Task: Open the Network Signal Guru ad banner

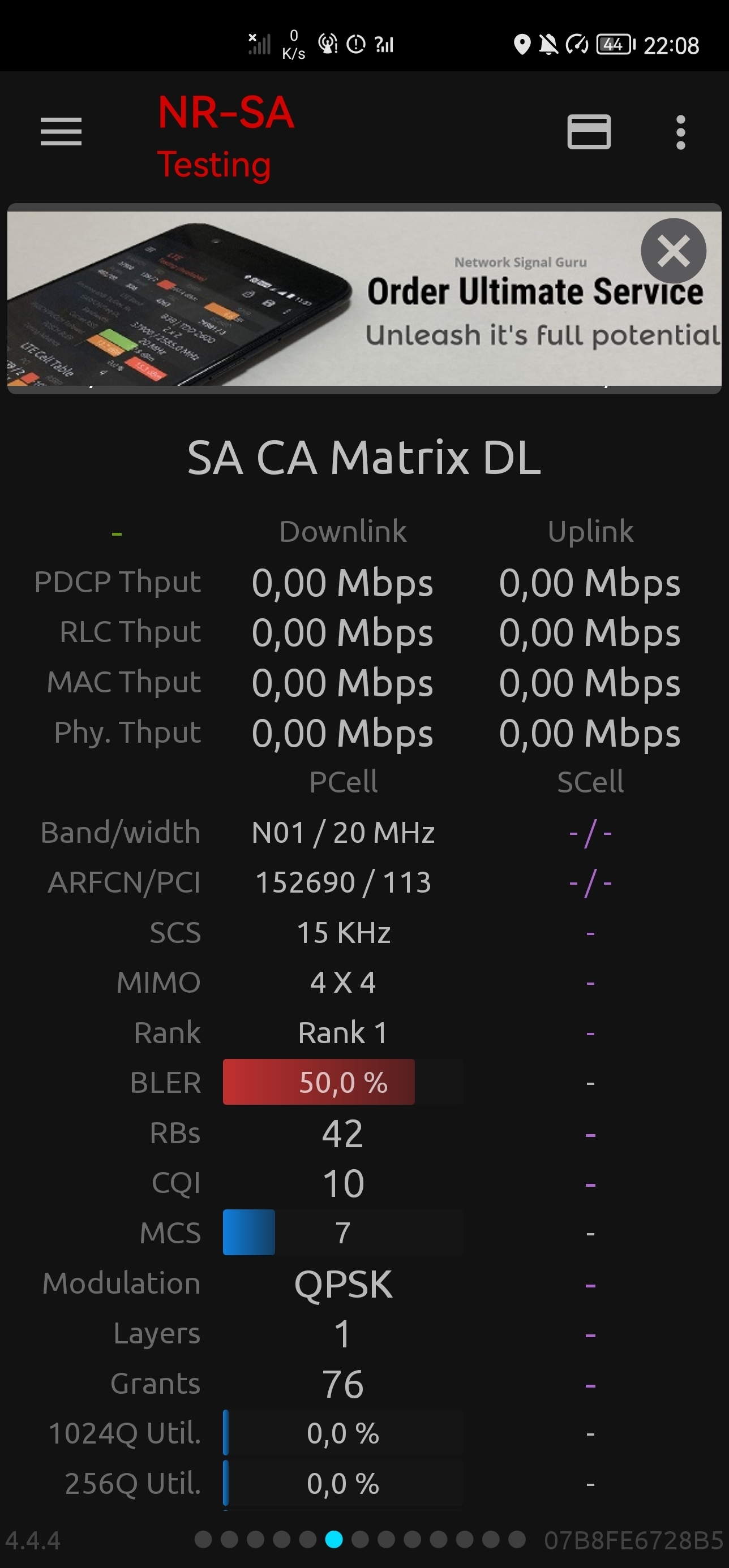Action: click(x=364, y=298)
